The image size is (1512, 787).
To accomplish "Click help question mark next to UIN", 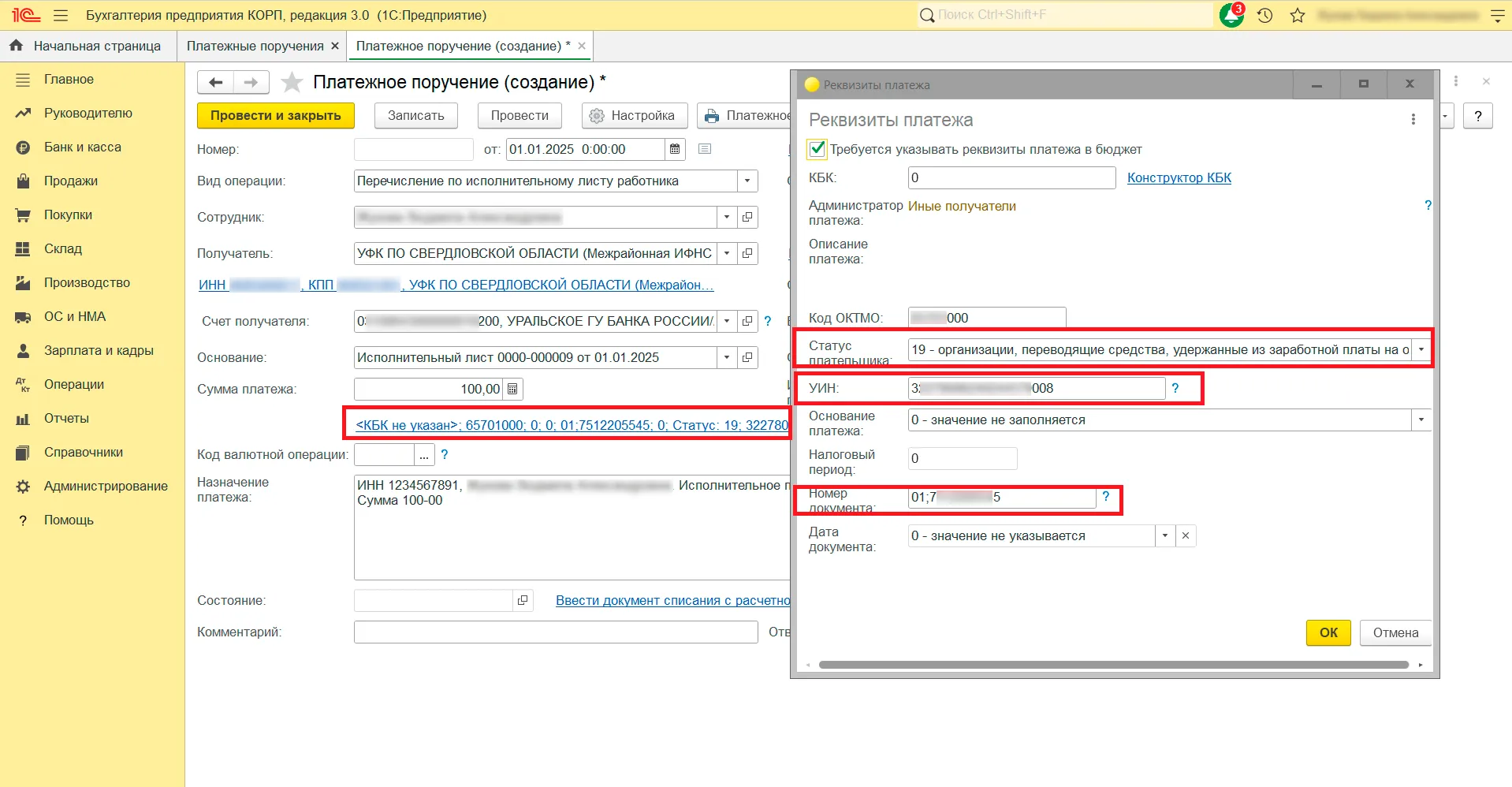I will [x=1175, y=388].
